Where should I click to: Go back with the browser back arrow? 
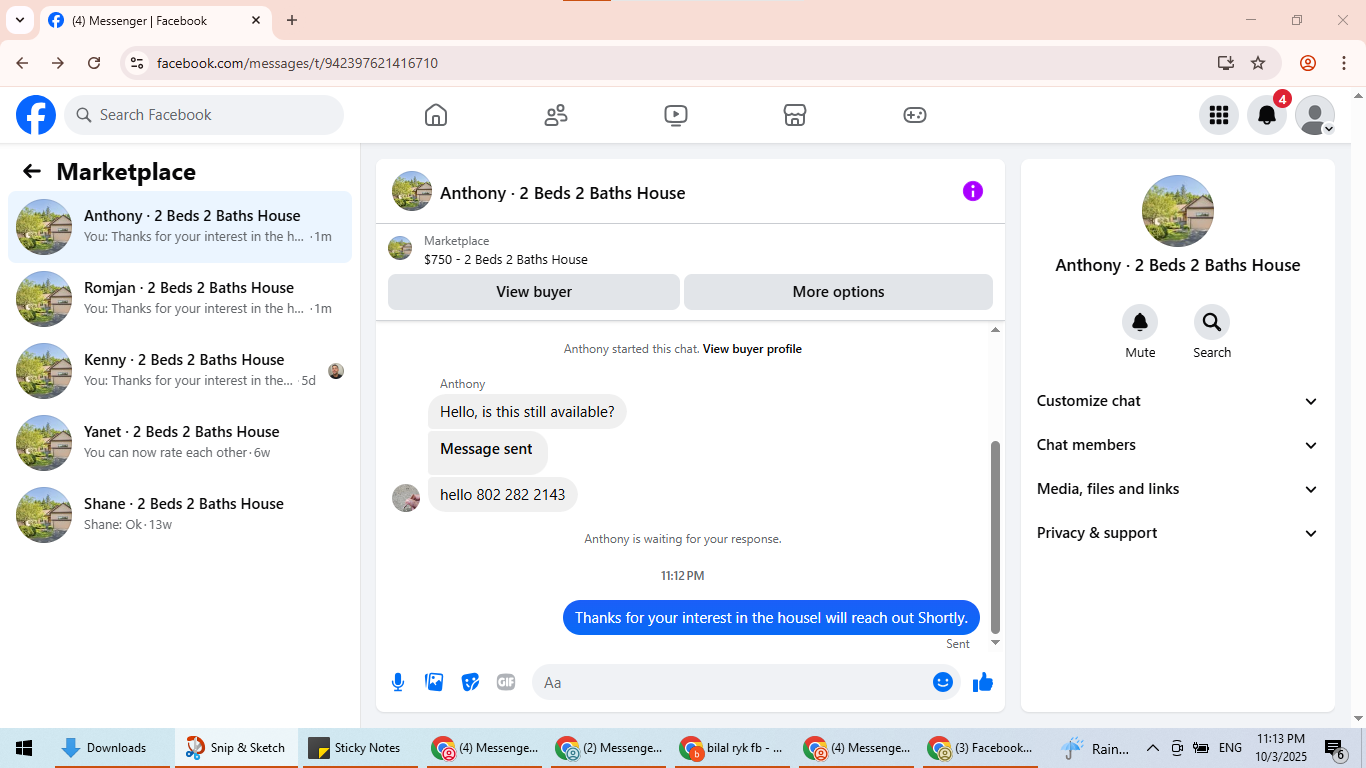coord(22,63)
